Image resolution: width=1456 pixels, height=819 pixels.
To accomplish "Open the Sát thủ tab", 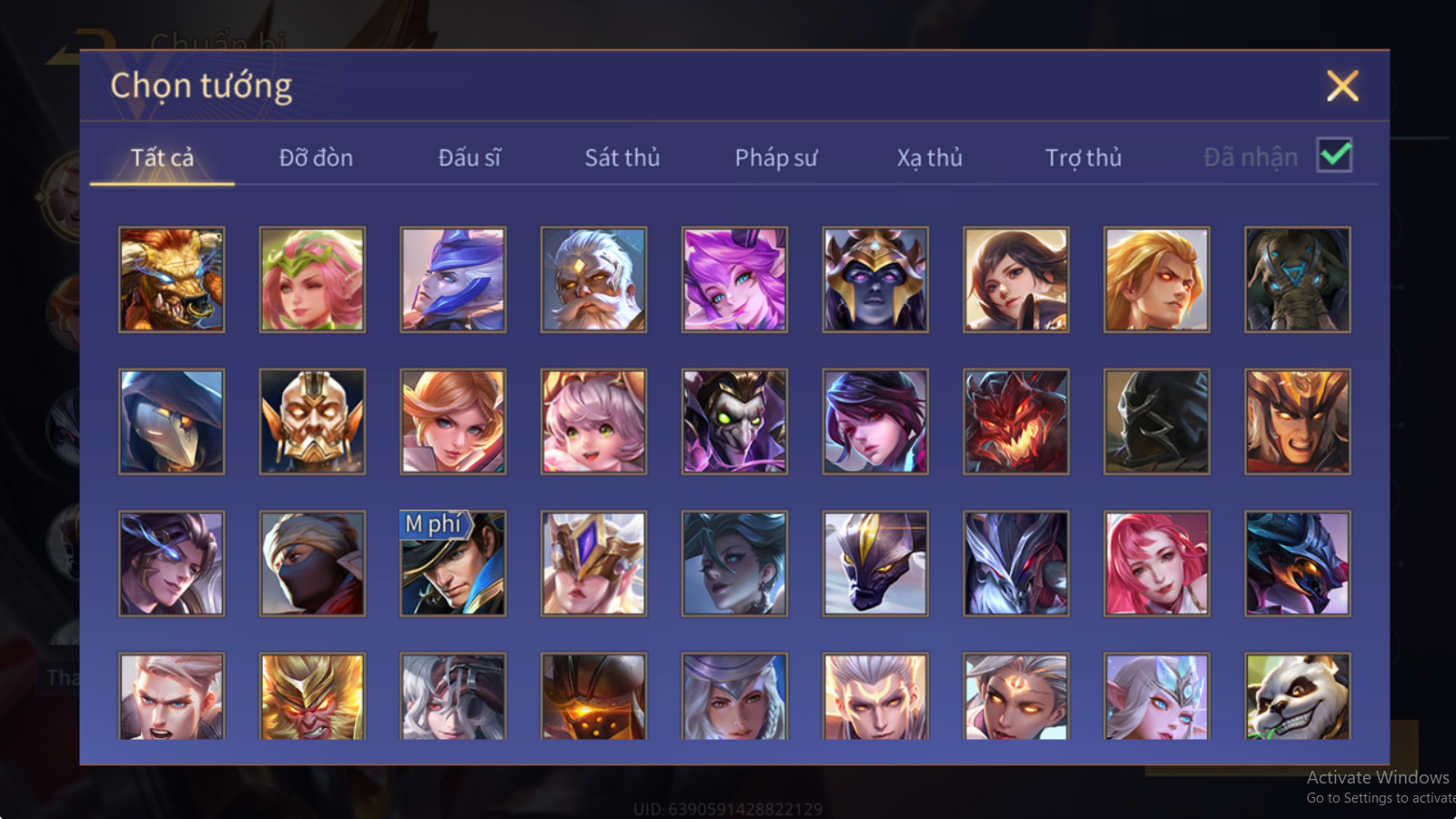I will point(622,157).
